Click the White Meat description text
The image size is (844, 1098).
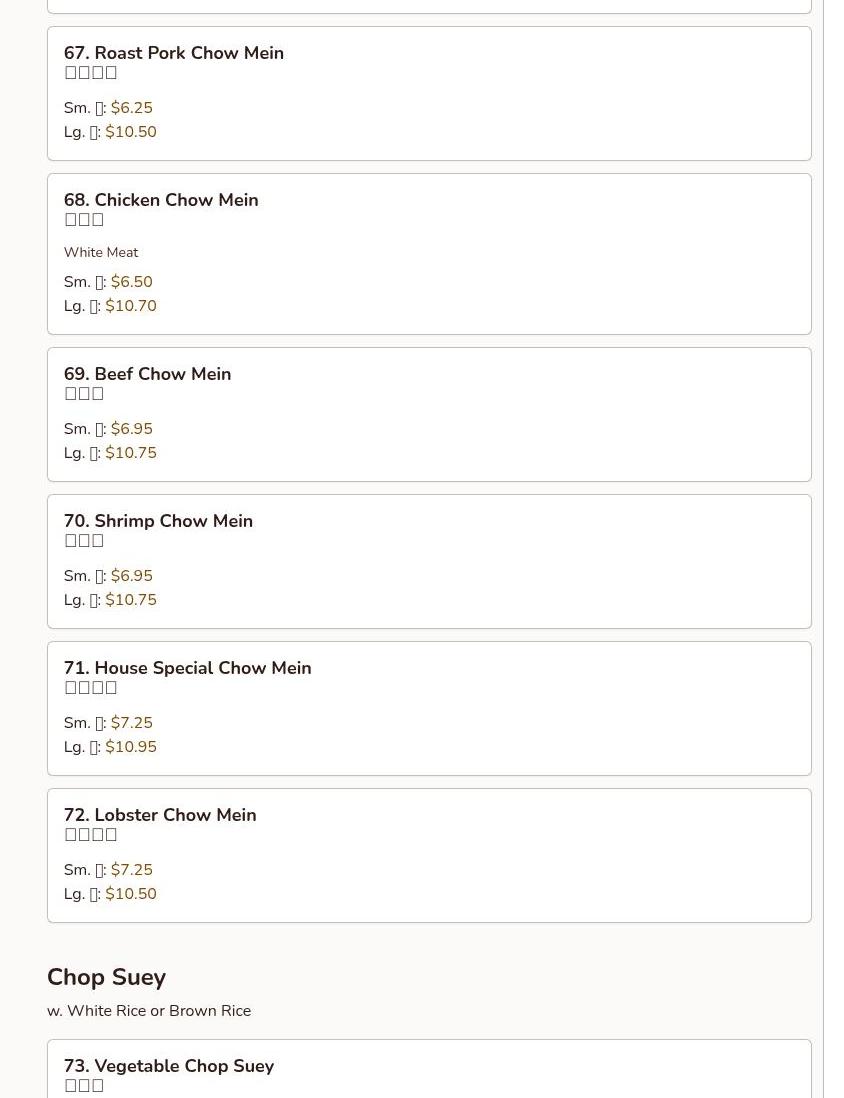click(x=101, y=253)
